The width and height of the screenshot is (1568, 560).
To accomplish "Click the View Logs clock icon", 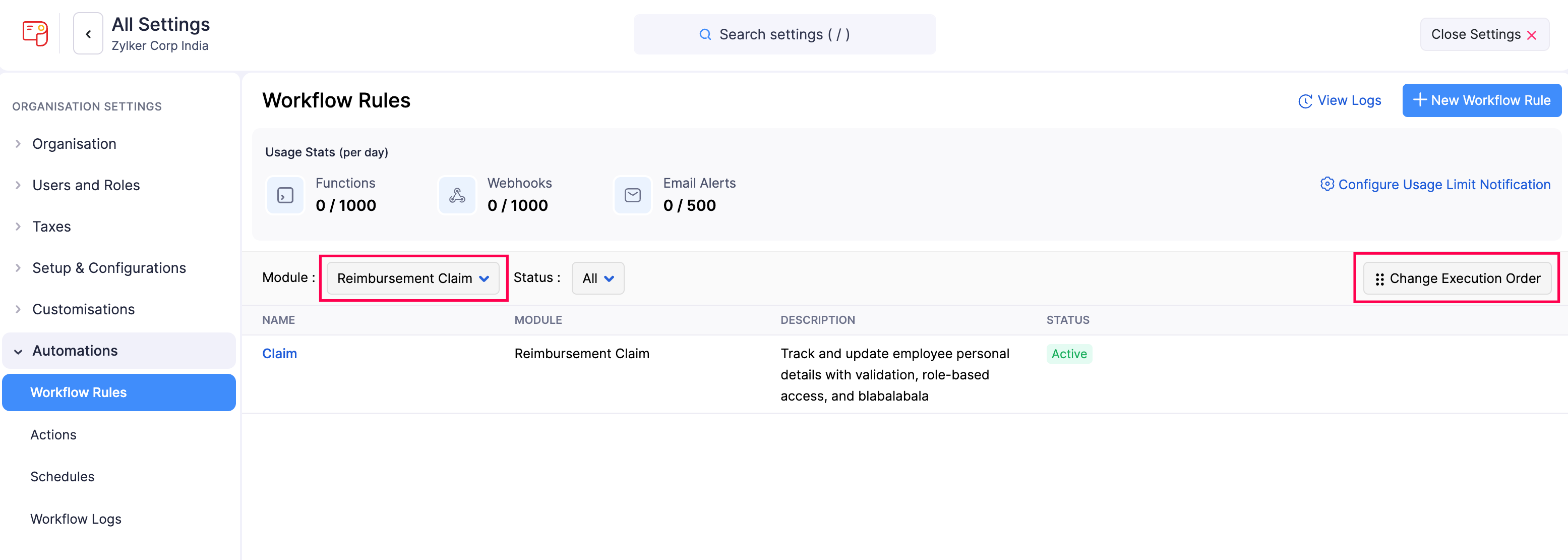I will click(1305, 101).
